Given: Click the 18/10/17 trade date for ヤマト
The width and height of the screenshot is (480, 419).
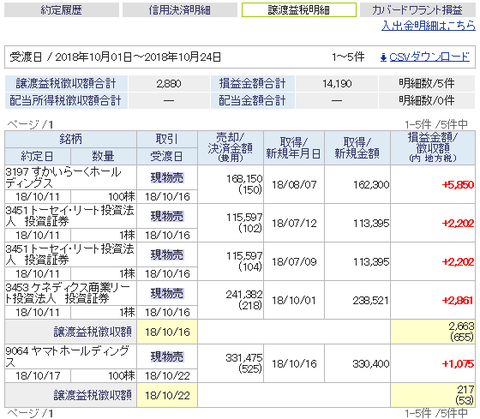Looking at the screenshot, I should click(x=38, y=376).
